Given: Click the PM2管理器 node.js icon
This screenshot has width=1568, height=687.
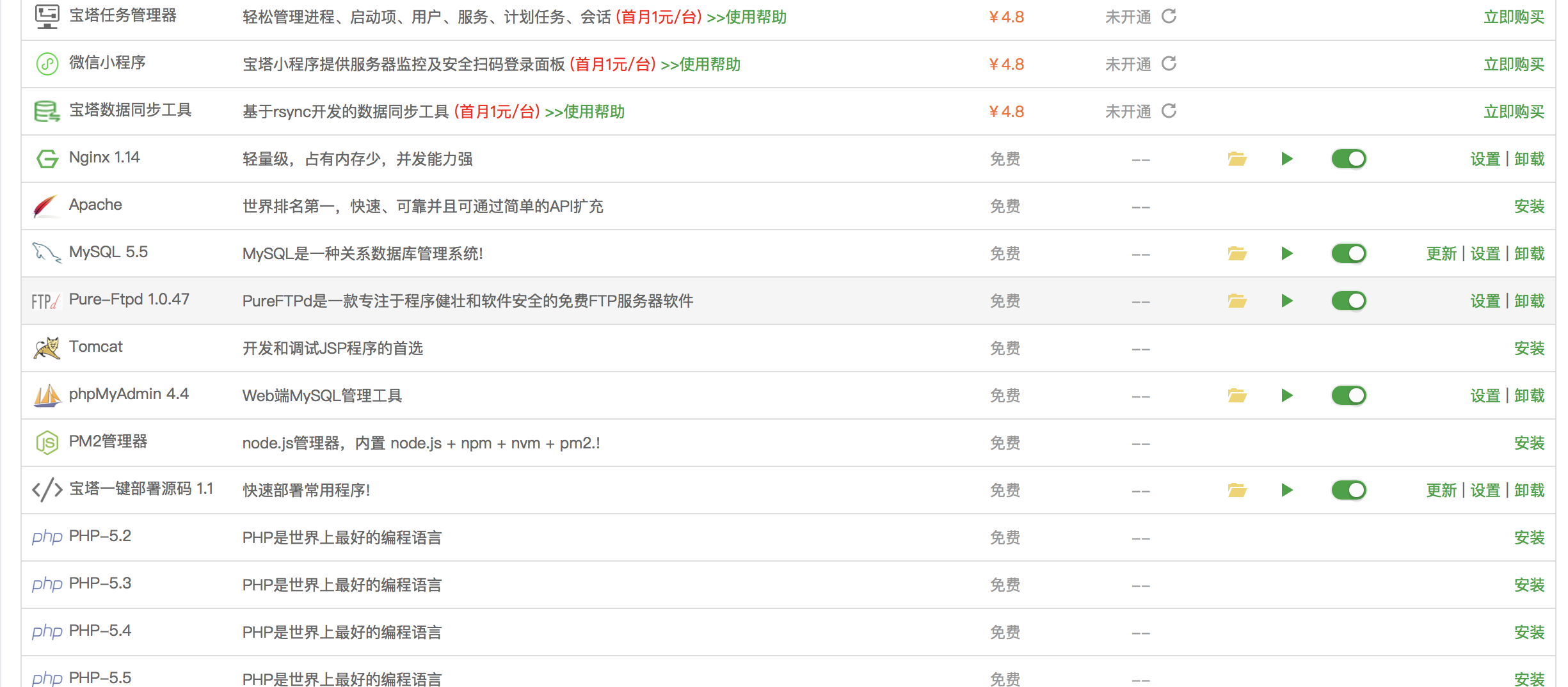Looking at the screenshot, I should pos(47,443).
